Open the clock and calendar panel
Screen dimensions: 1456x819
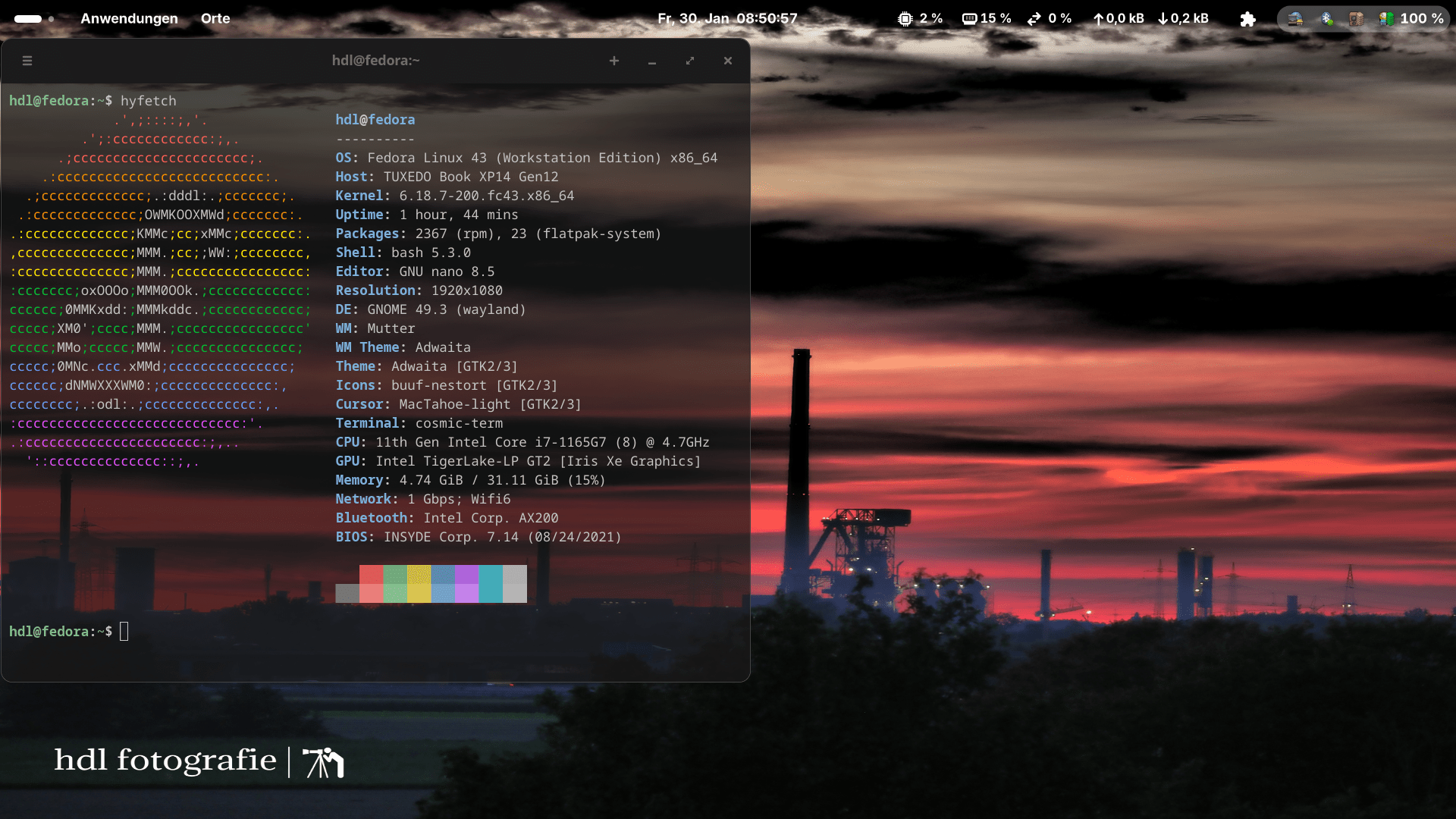[727, 19]
